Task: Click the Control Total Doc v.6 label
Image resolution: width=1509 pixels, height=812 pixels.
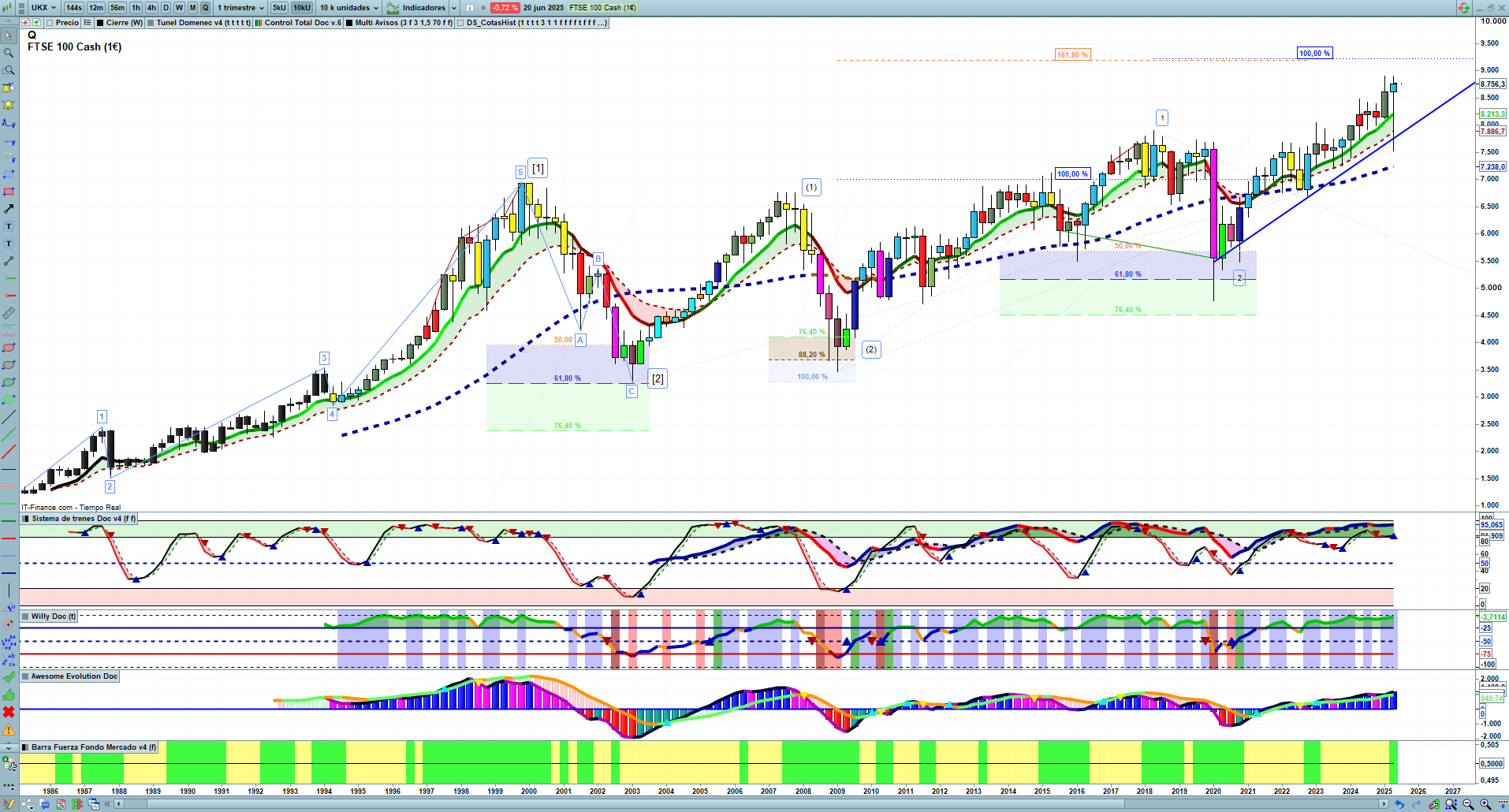Action: coord(304,23)
